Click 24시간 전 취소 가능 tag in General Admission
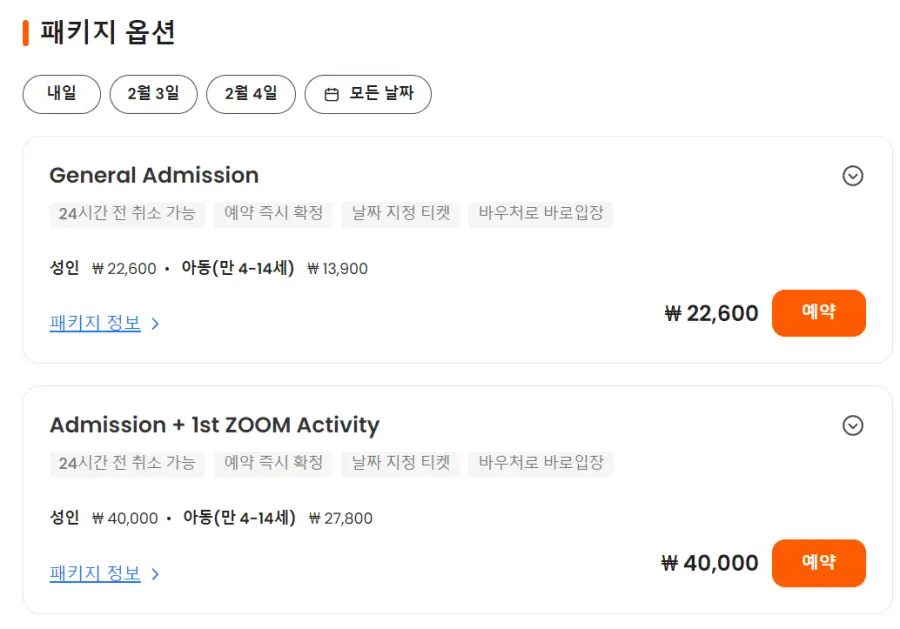900x629 pixels. click(127, 213)
